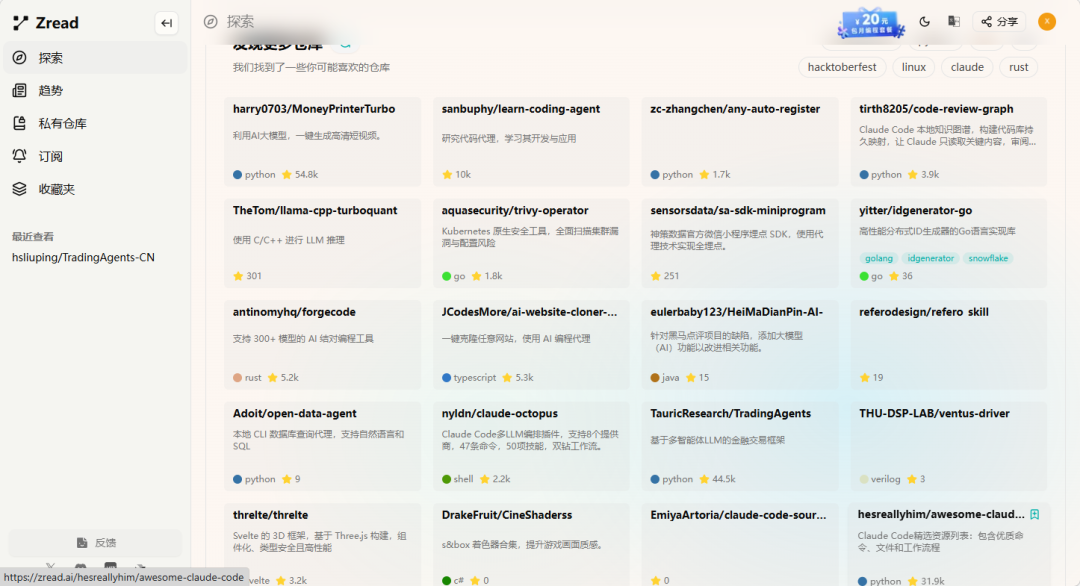
Task: Click the search field labeled 探索
Action: pos(240,22)
